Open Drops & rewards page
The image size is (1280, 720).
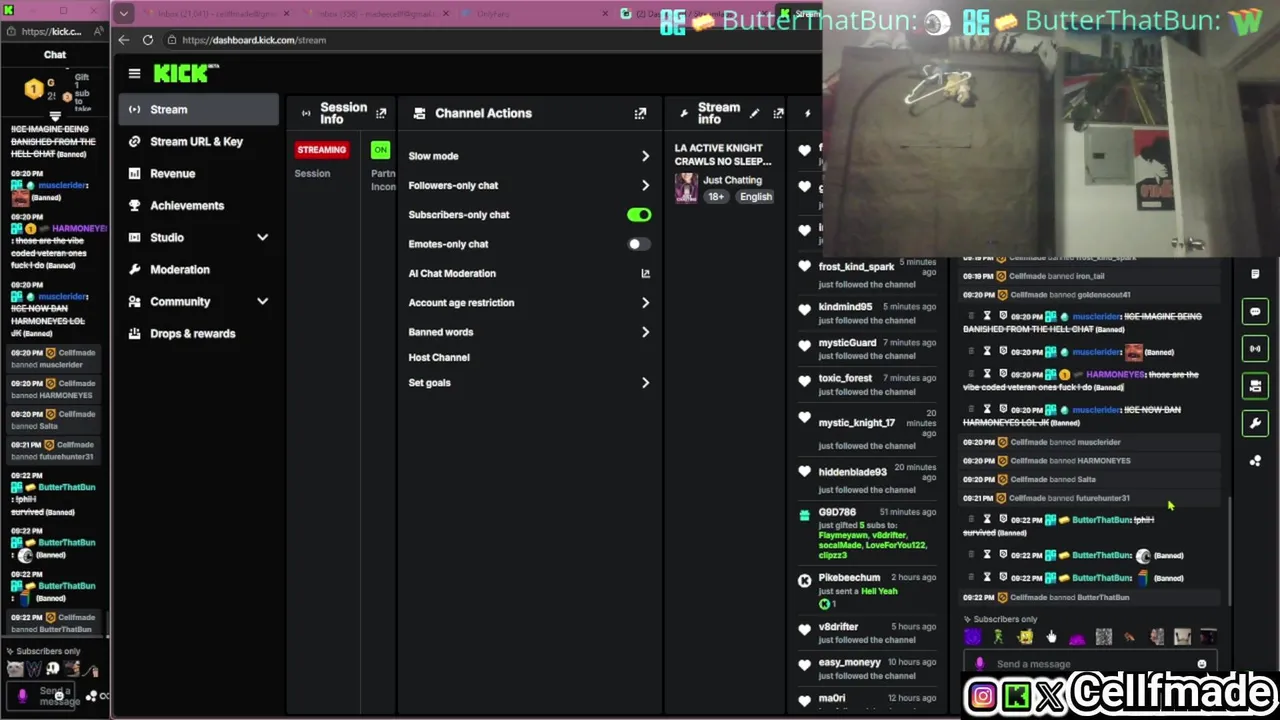point(198,333)
